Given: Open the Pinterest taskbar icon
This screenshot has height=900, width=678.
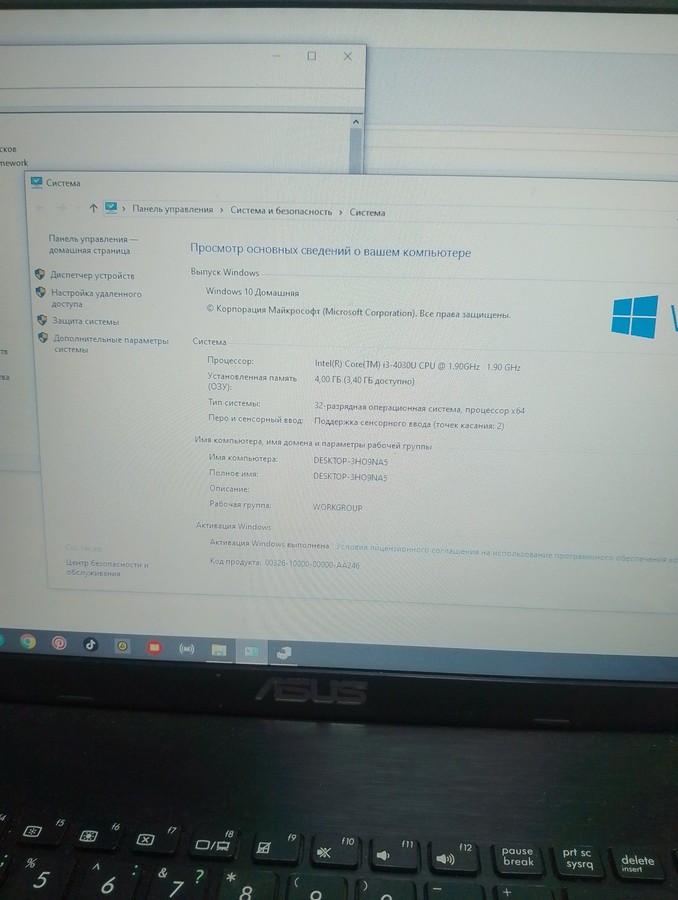Looking at the screenshot, I should click(59, 643).
